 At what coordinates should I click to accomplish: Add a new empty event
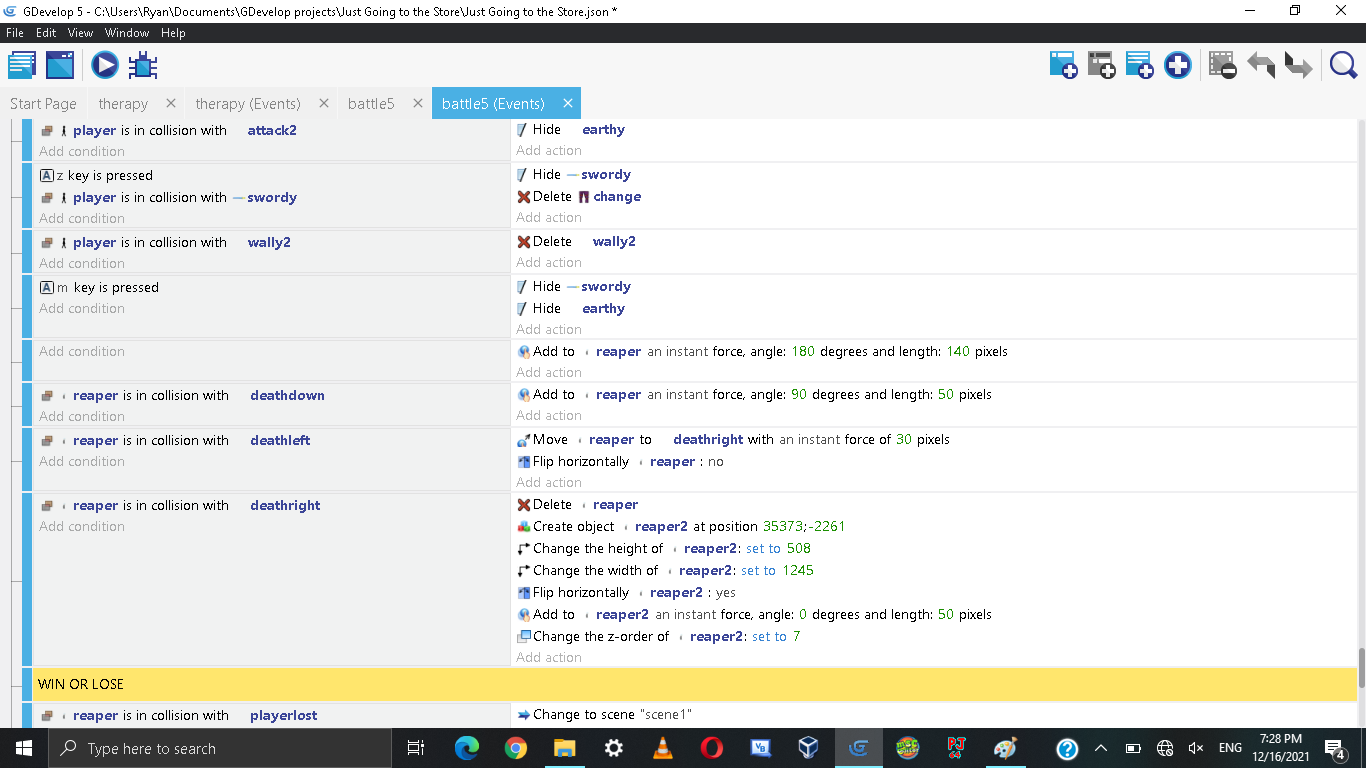pyautogui.click(x=1063, y=66)
